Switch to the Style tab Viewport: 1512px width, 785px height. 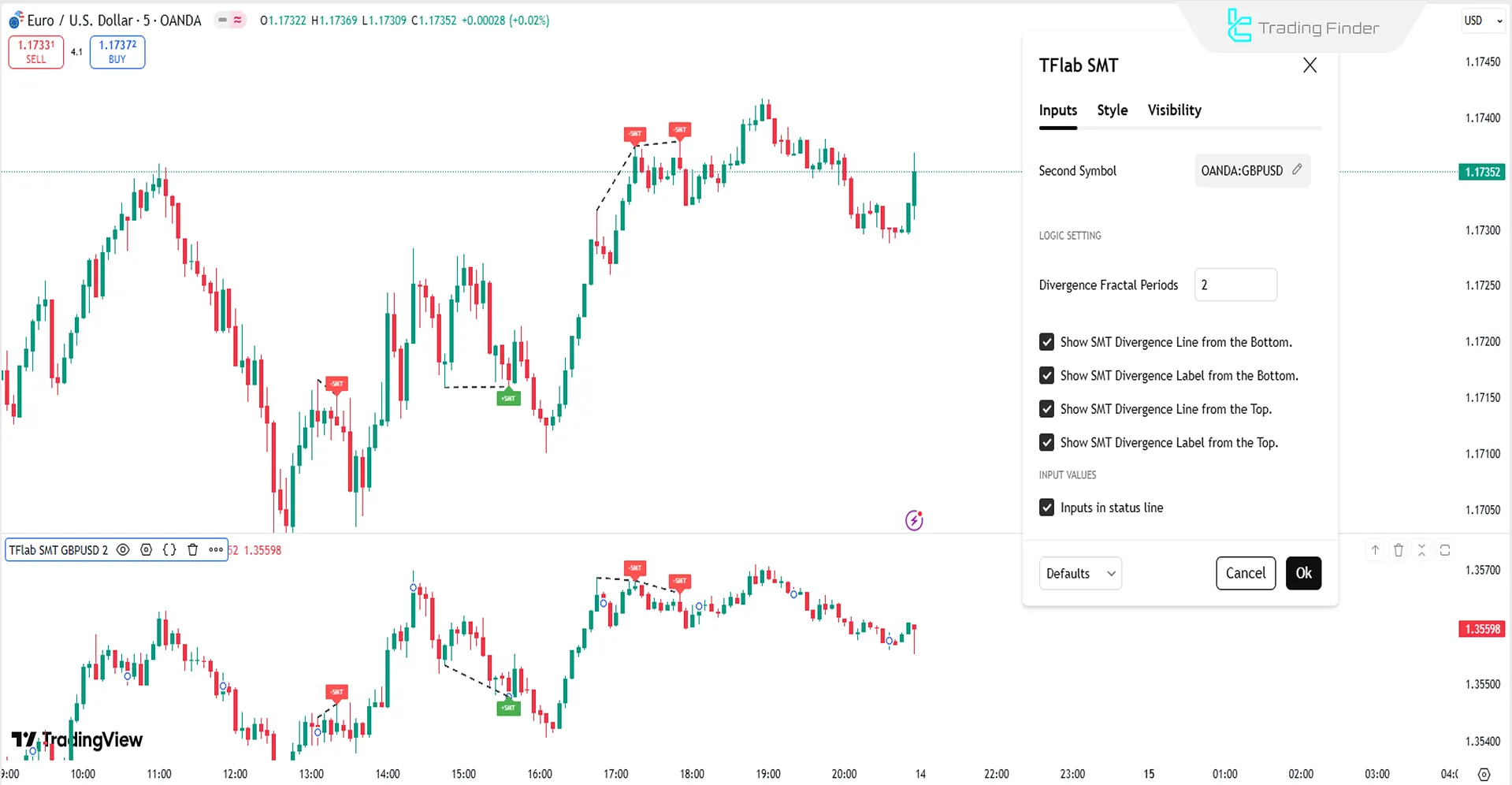pyautogui.click(x=1112, y=110)
